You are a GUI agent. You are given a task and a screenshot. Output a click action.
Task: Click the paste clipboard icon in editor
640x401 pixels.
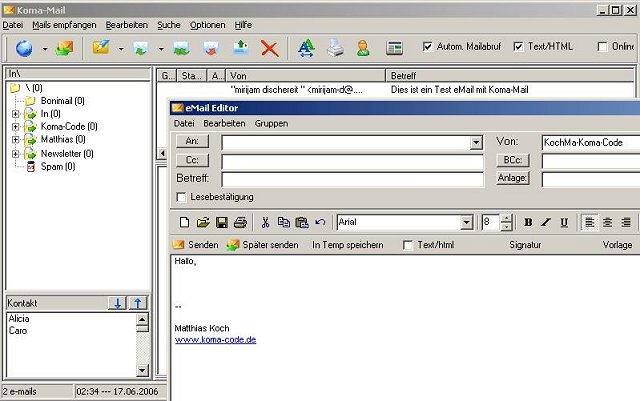pyautogui.click(x=302, y=222)
